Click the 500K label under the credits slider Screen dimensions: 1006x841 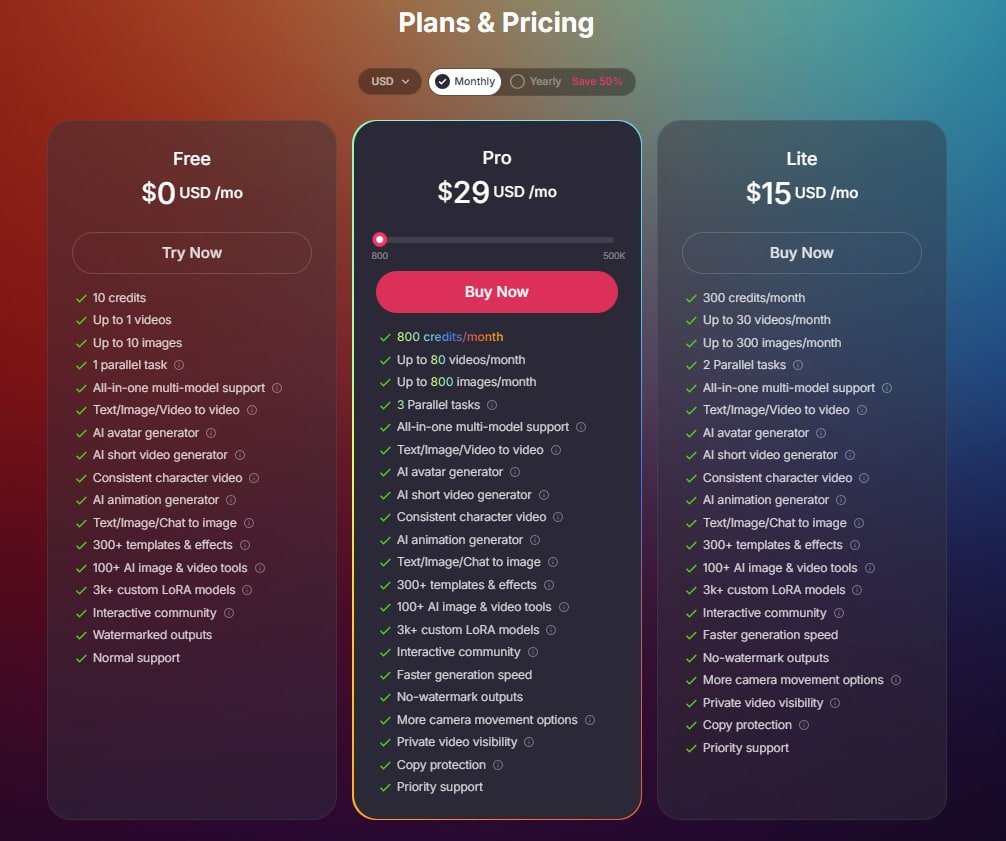point(614,256)
